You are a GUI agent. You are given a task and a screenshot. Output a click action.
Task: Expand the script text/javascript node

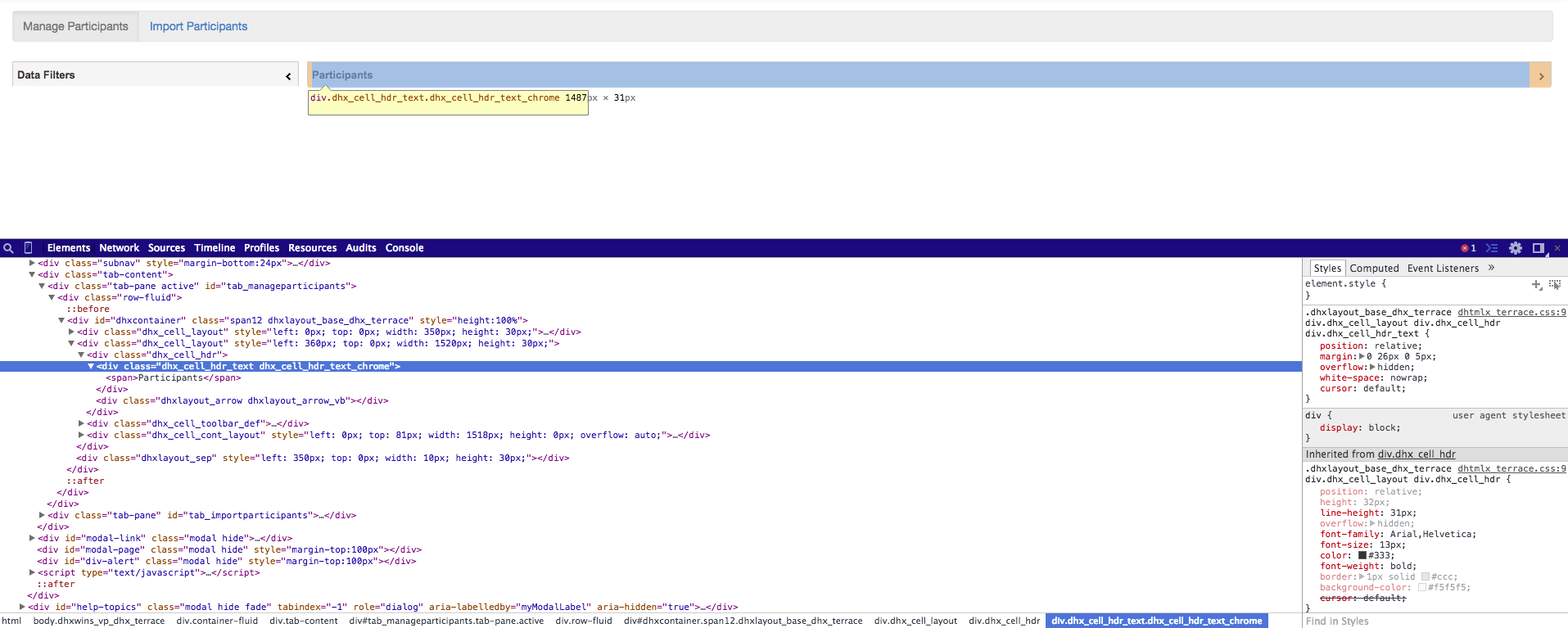pos(32,572)
